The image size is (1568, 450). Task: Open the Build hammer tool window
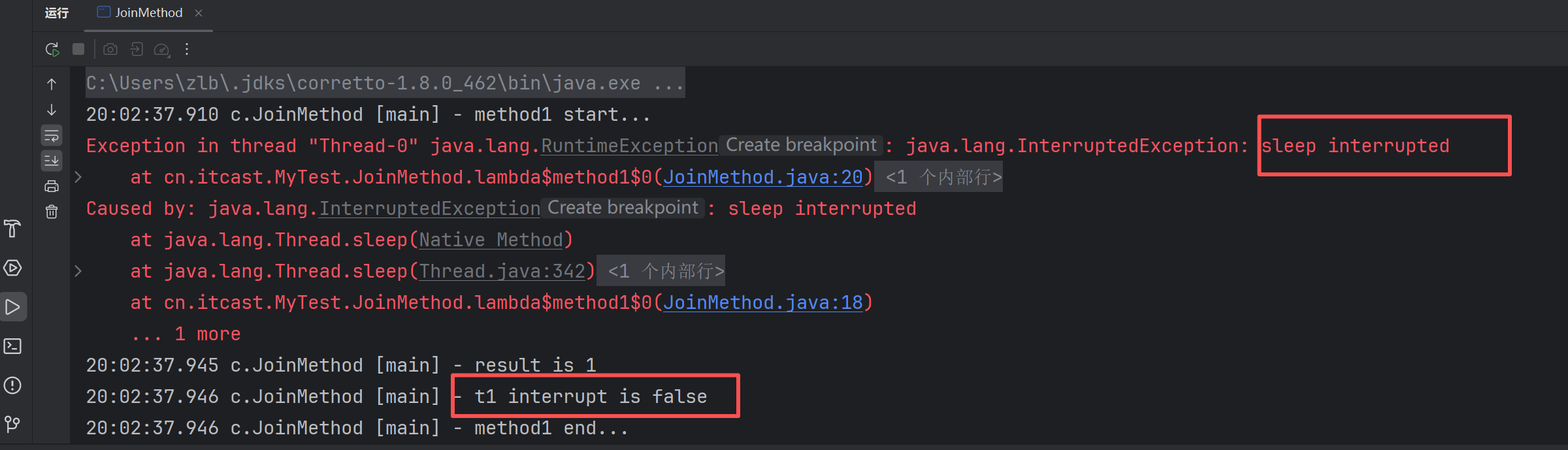13,229
